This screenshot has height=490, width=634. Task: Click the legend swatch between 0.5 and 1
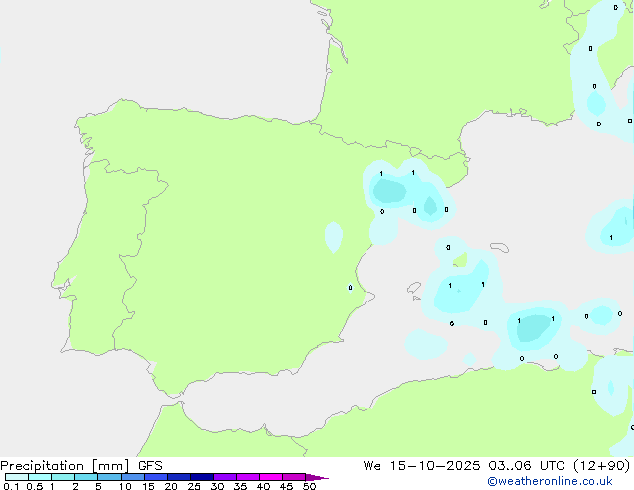[40, 477]
